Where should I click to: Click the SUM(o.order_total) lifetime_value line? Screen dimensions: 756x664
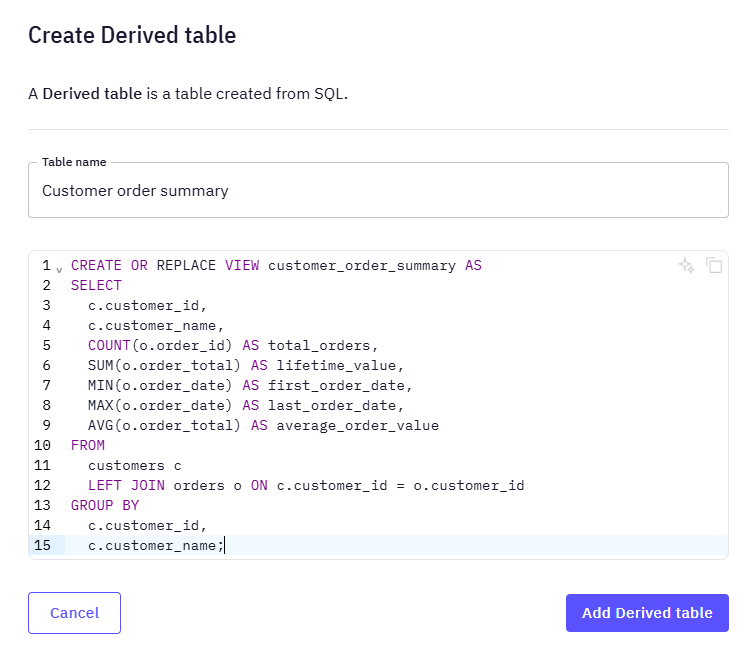[x=246, y=366]
